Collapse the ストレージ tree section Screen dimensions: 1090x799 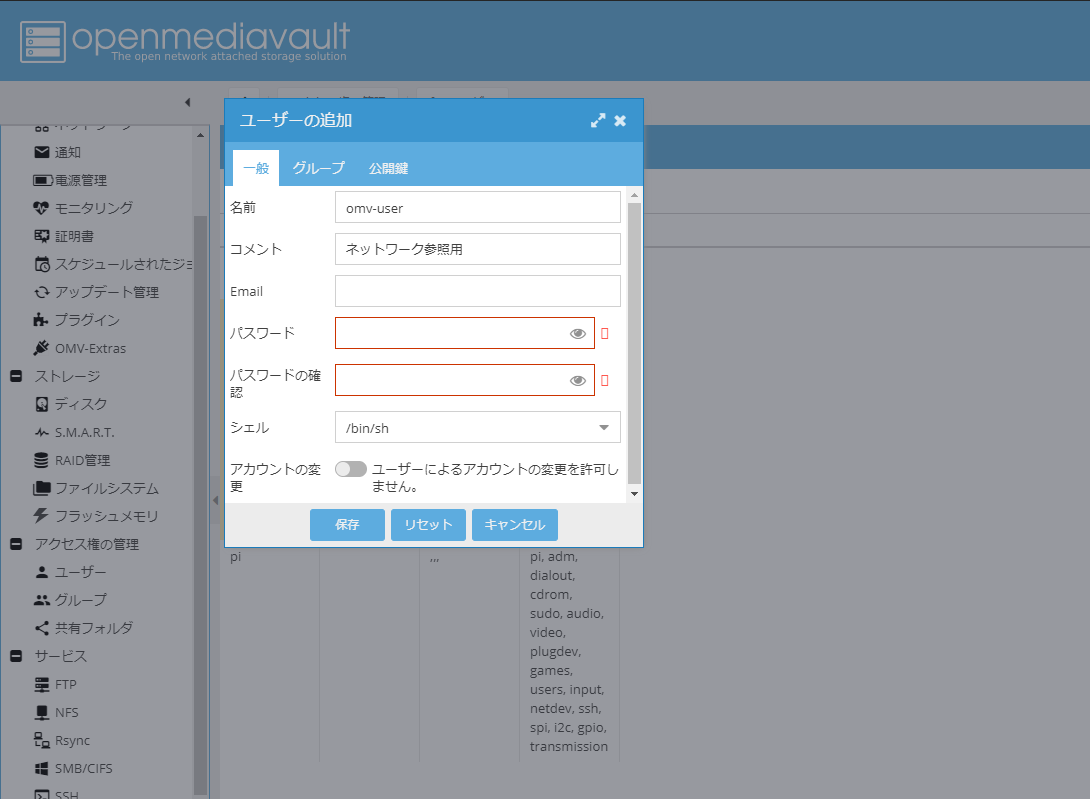pyautogui.click(x=16, y=376)
